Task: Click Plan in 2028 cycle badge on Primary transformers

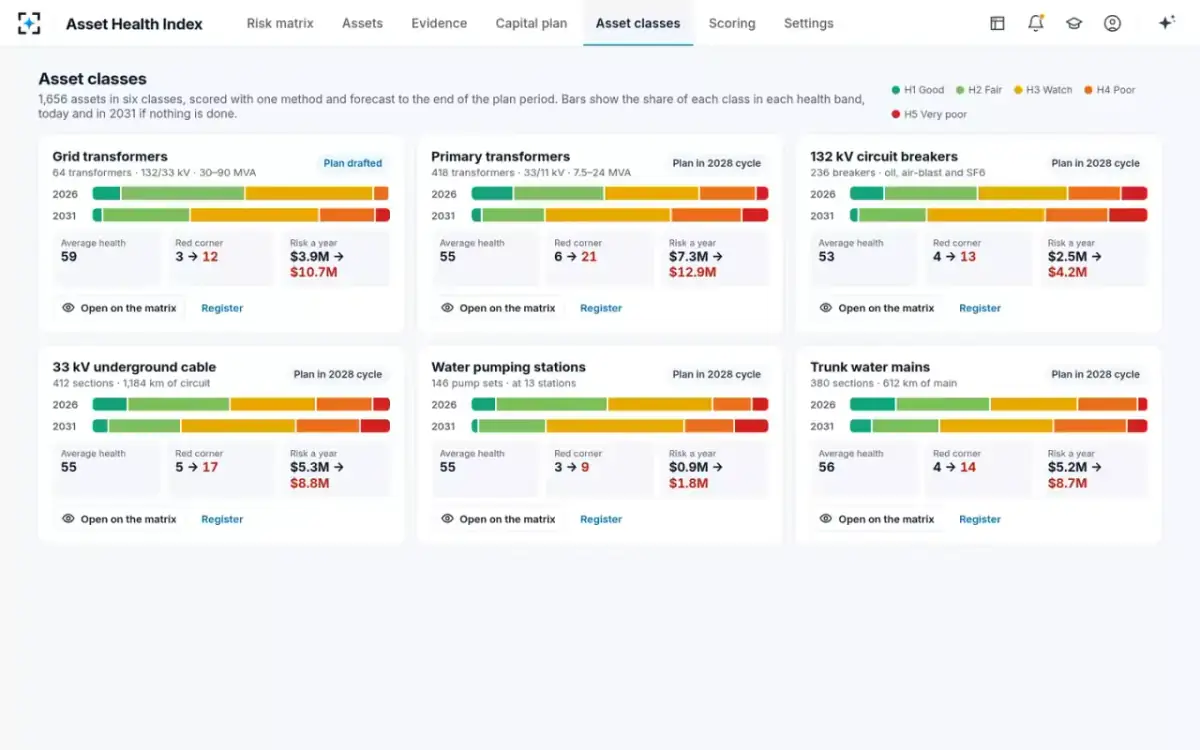Action: (717, 163)
